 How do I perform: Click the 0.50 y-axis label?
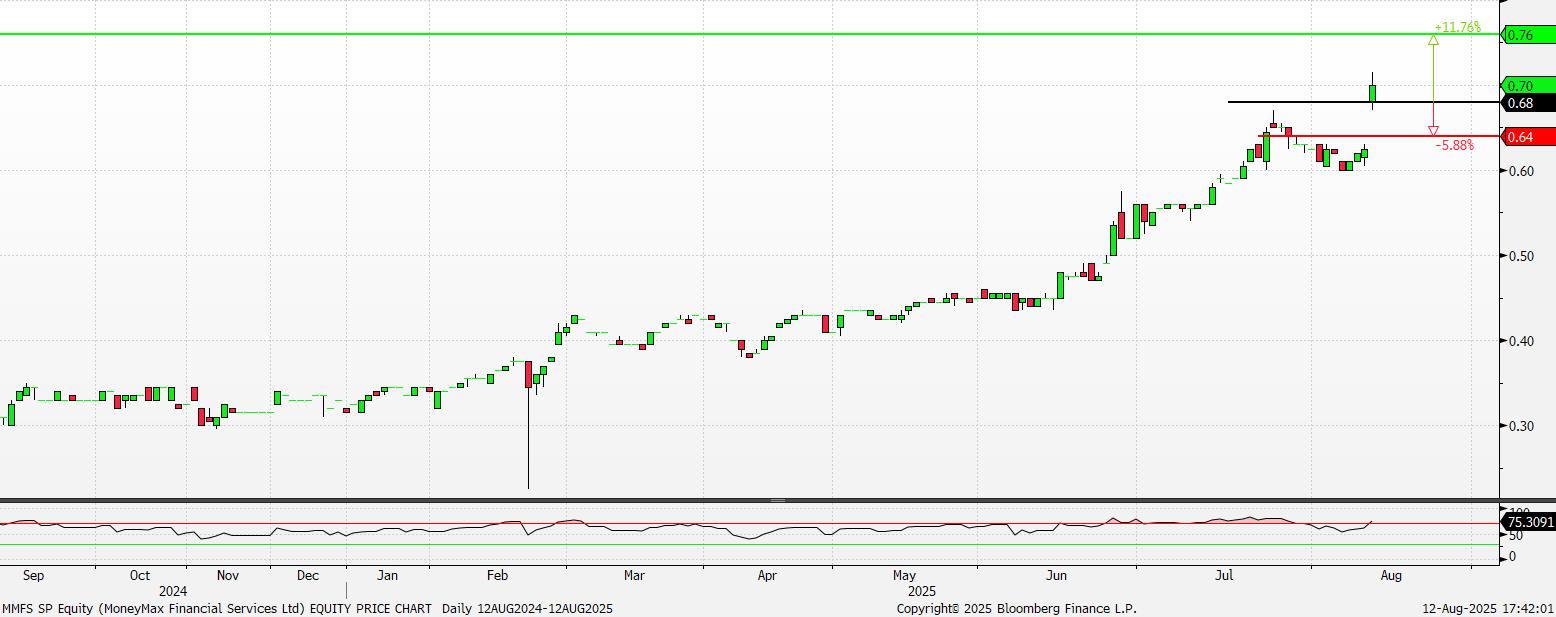1520,256
